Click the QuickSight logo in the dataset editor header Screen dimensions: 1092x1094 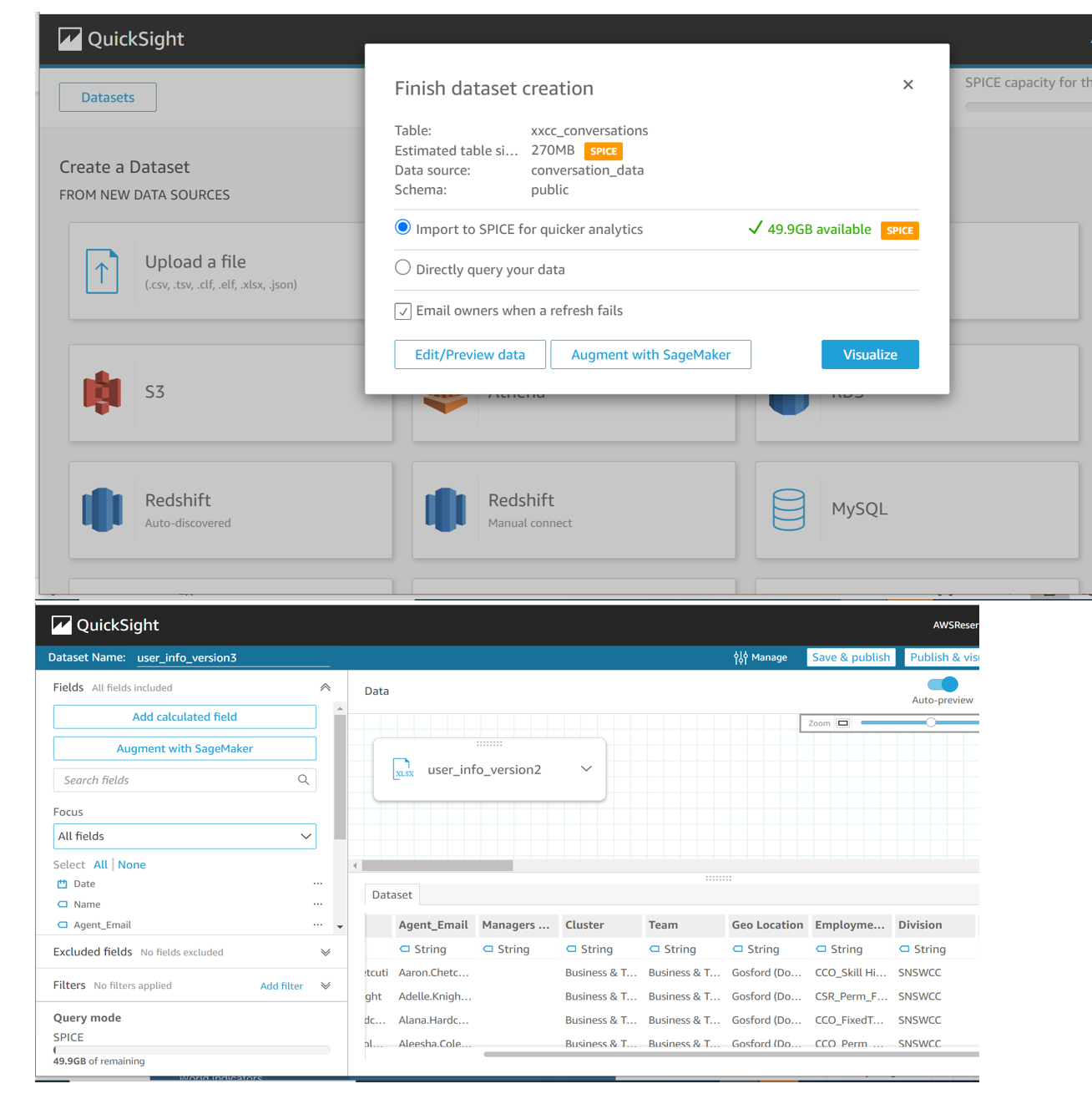tap(62, 626)
